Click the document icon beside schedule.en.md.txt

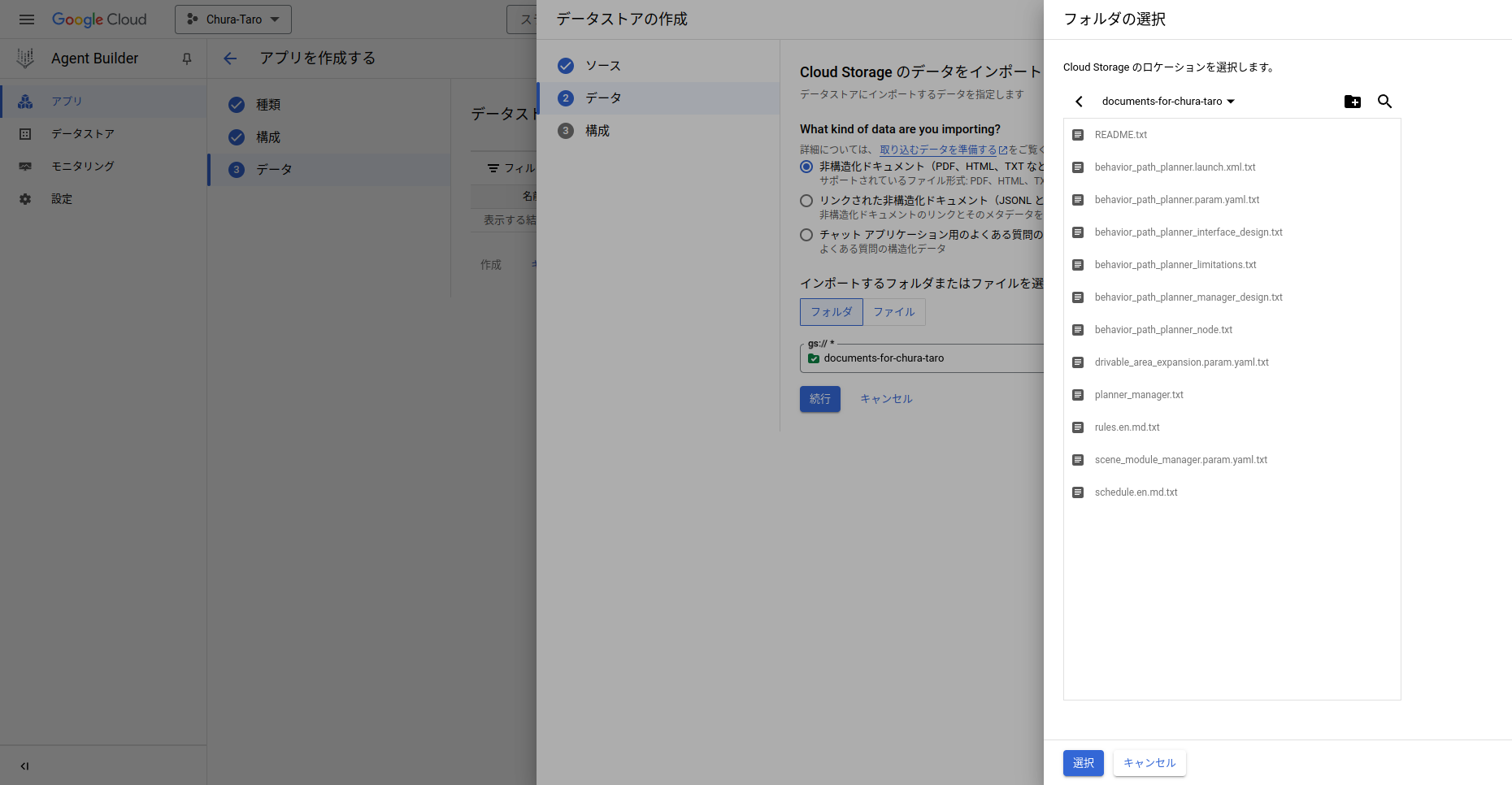(x=1078, y=492)
